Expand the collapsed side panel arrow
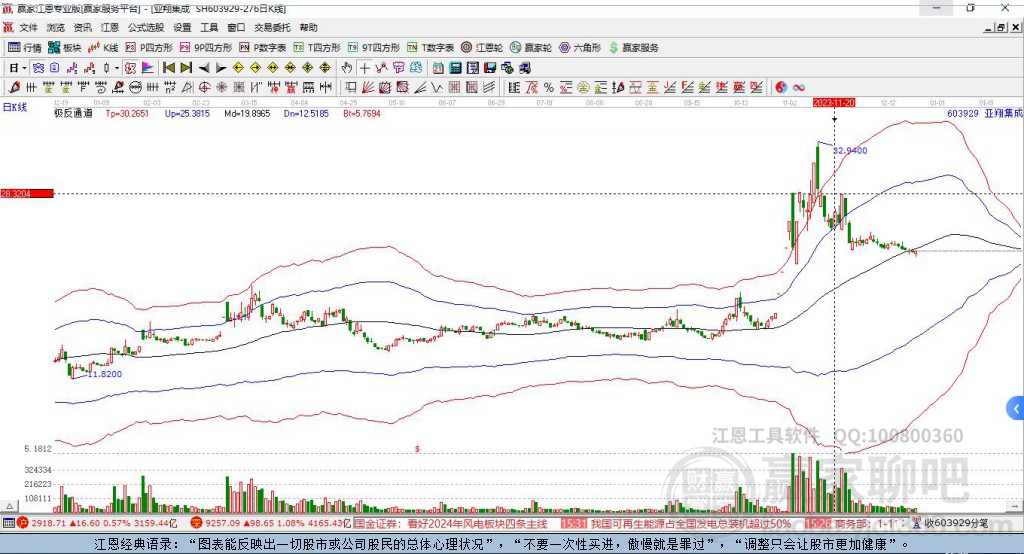Image resolution: width=1024 pixels, height=554 pixels. (x=1016, y=409)
